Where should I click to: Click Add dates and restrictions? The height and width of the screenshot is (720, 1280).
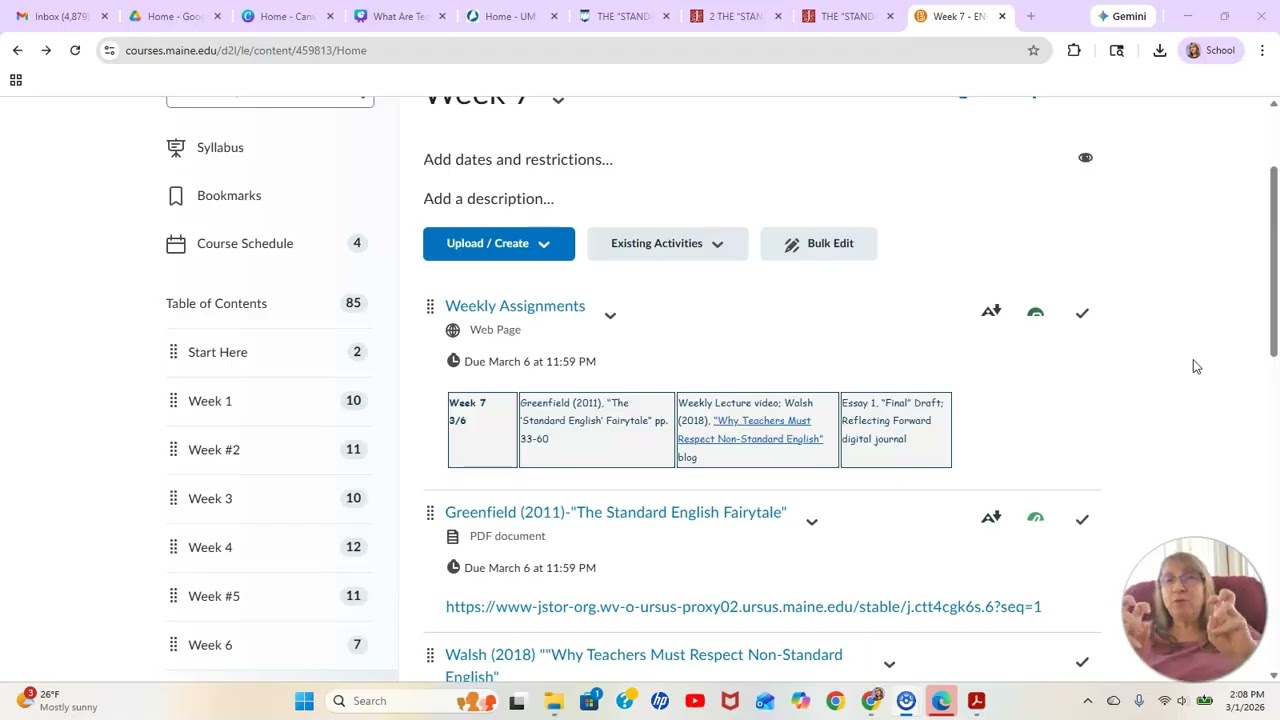click(x=518, y=160)
